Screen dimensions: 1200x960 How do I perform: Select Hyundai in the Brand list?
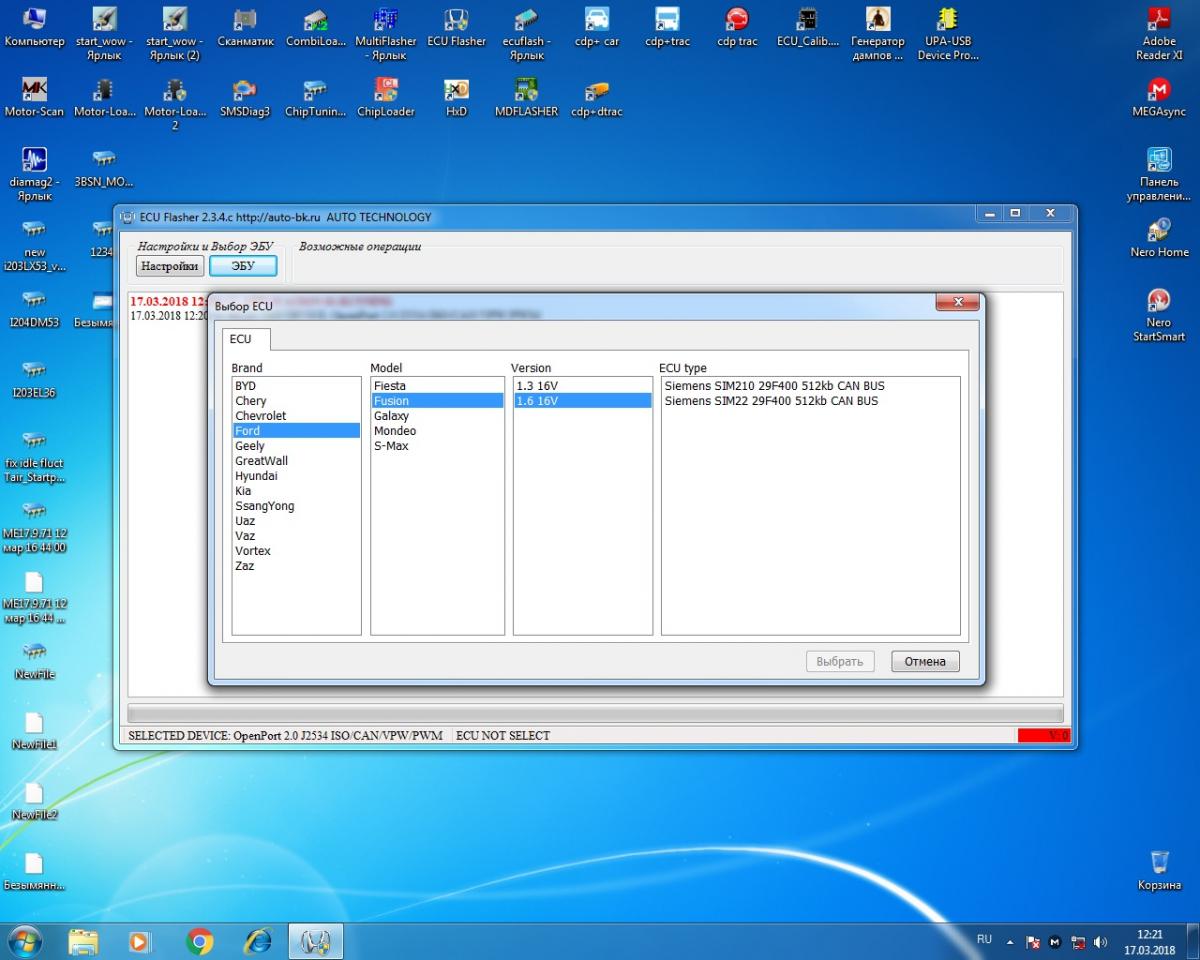click(256, 476)
